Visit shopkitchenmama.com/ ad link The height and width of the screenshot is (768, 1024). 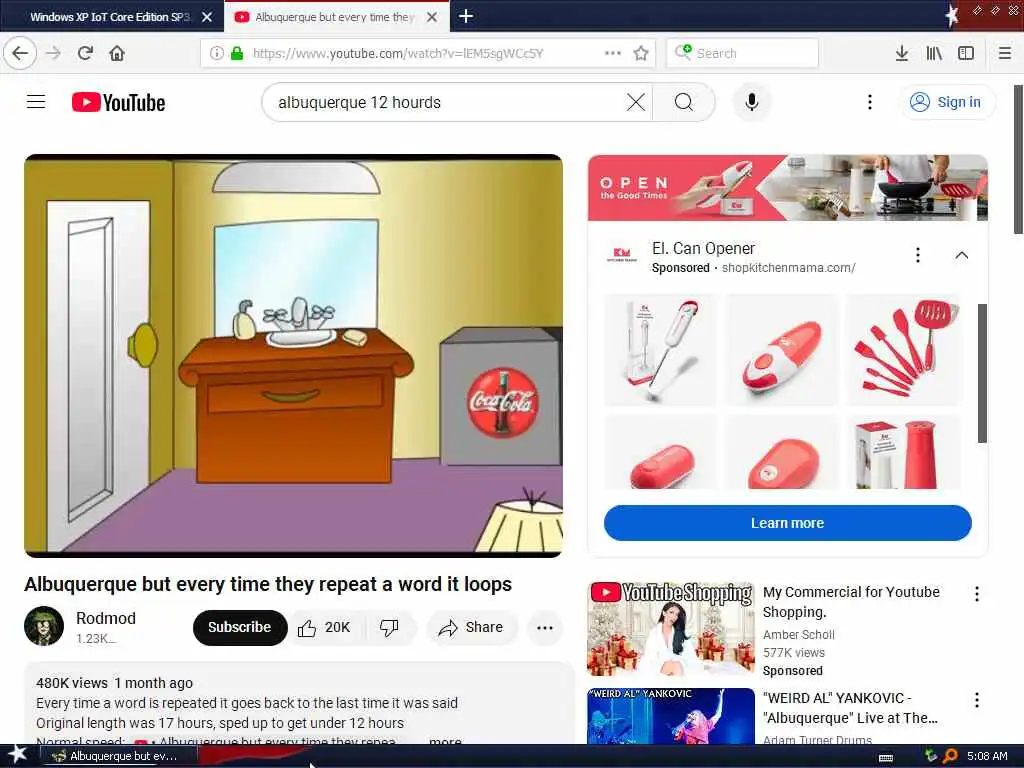tap(788, 268)
